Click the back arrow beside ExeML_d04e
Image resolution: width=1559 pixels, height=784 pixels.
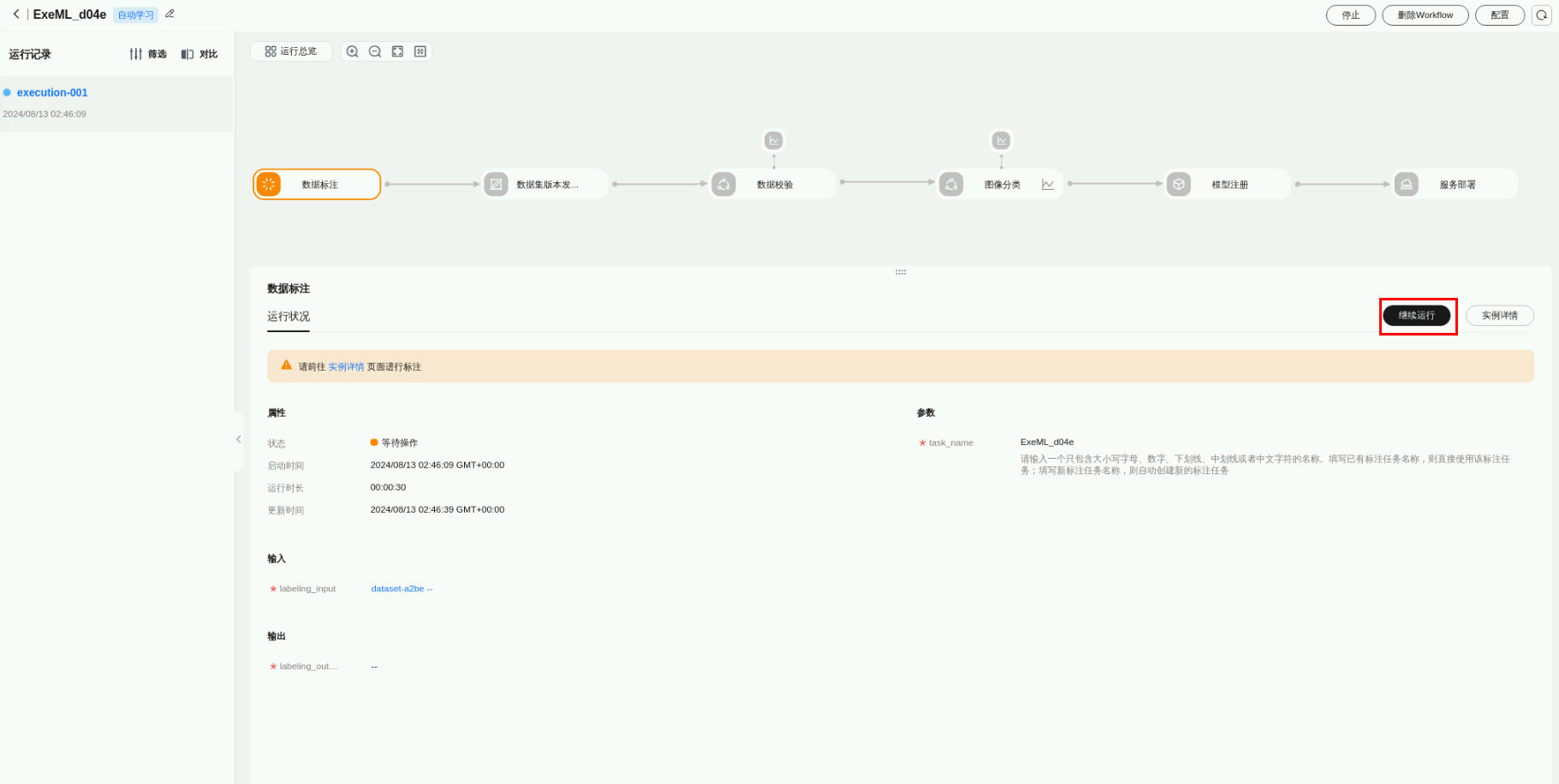tap(15, 15)
